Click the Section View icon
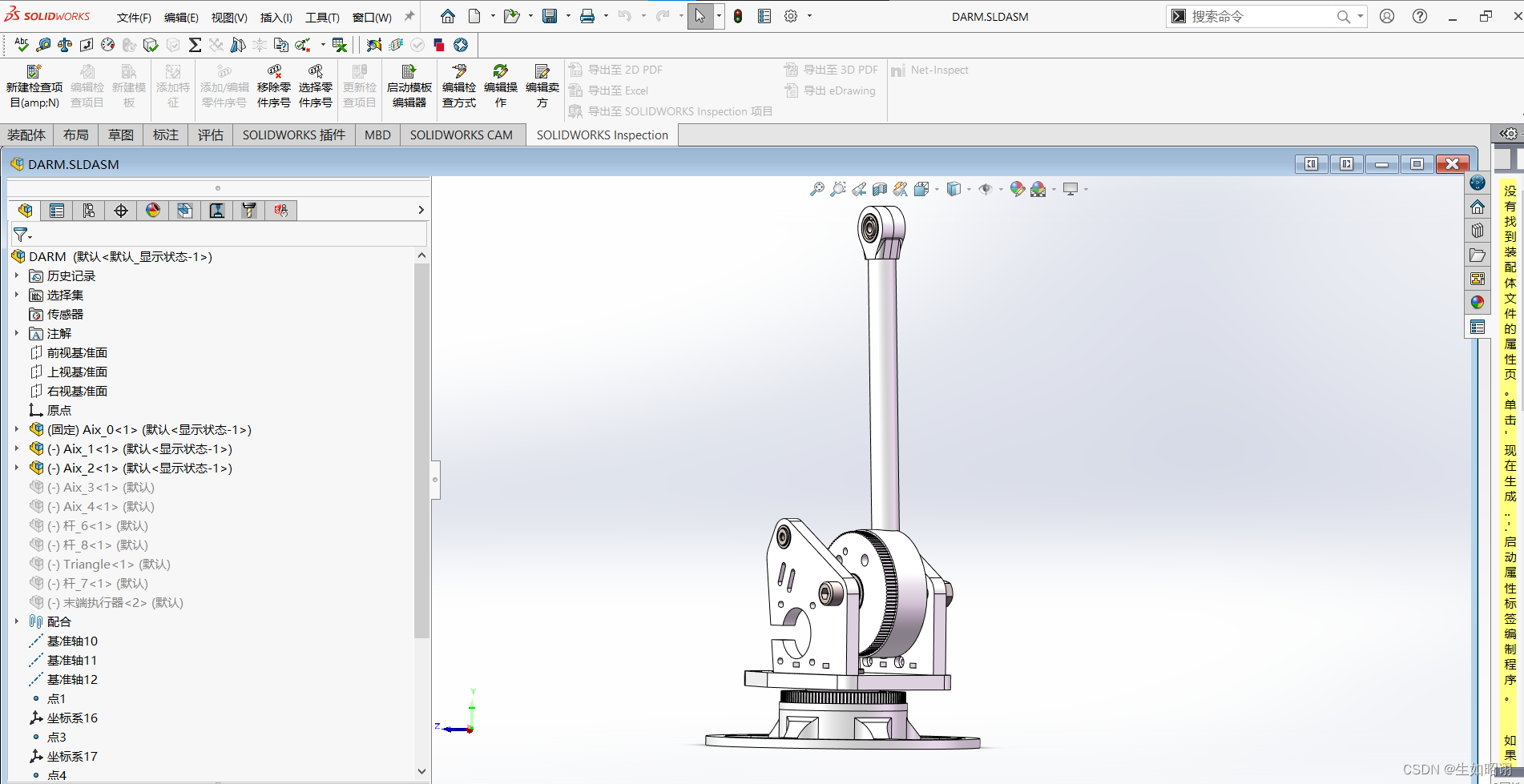1524x784 pixels. coord(880,189)
